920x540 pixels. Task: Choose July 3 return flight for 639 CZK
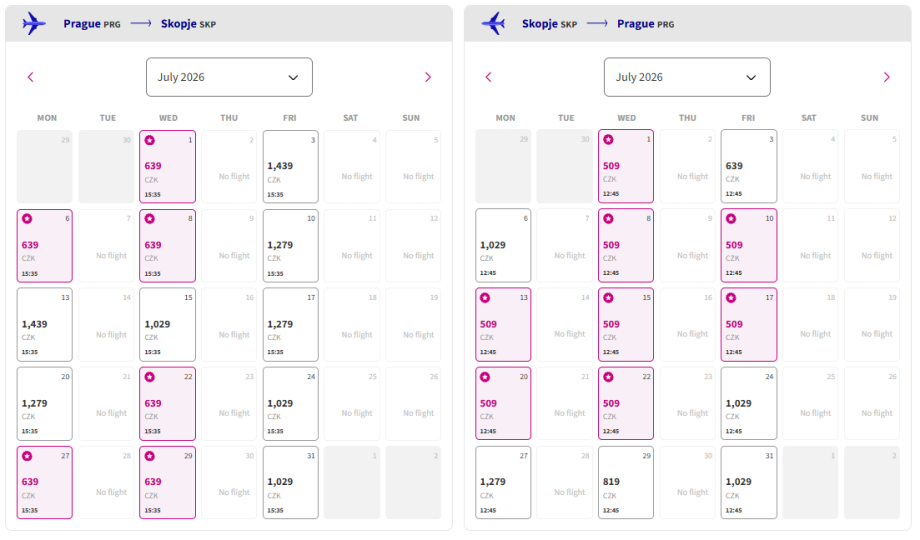point(748,166)
